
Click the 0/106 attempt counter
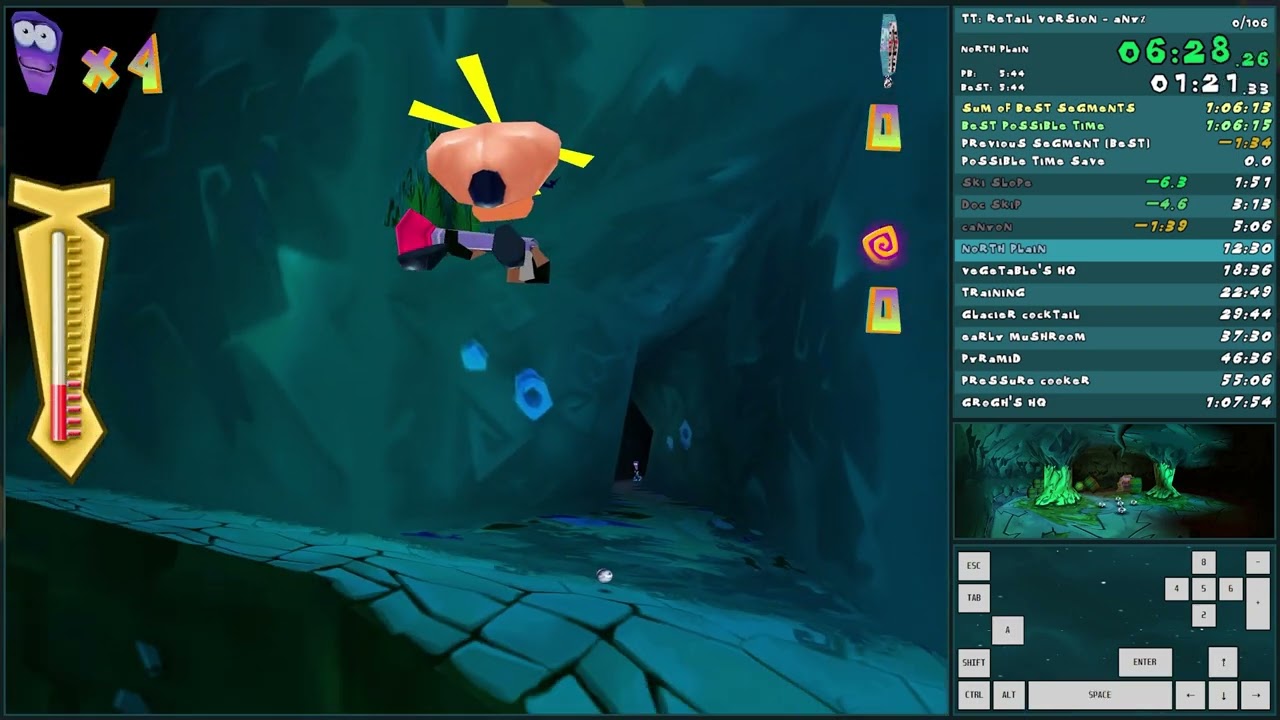1250,22
